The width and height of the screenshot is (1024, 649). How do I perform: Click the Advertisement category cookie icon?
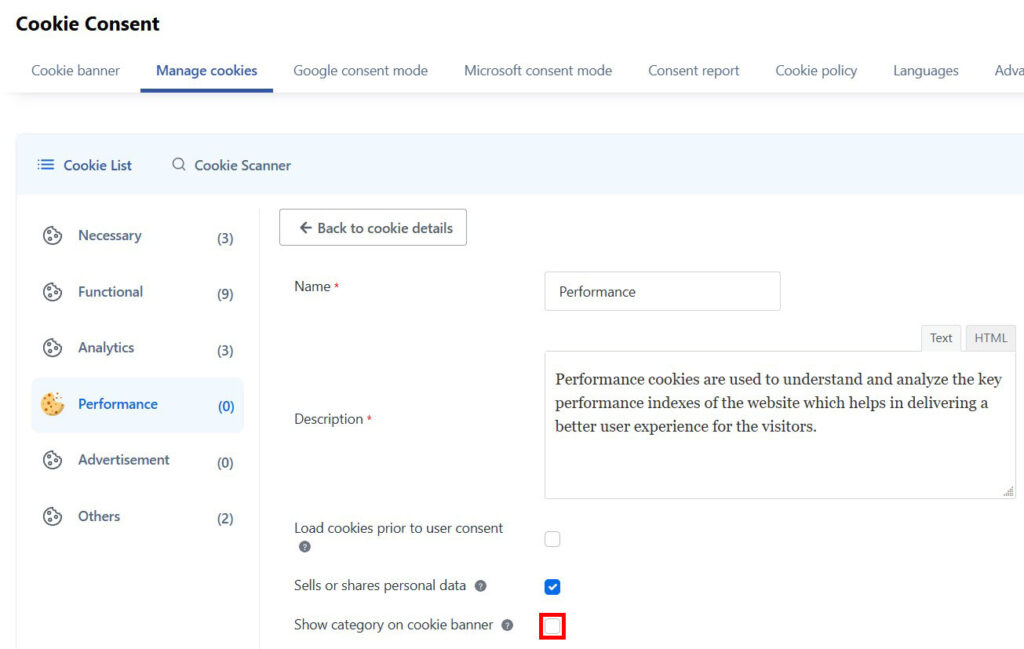pos(52,460)
